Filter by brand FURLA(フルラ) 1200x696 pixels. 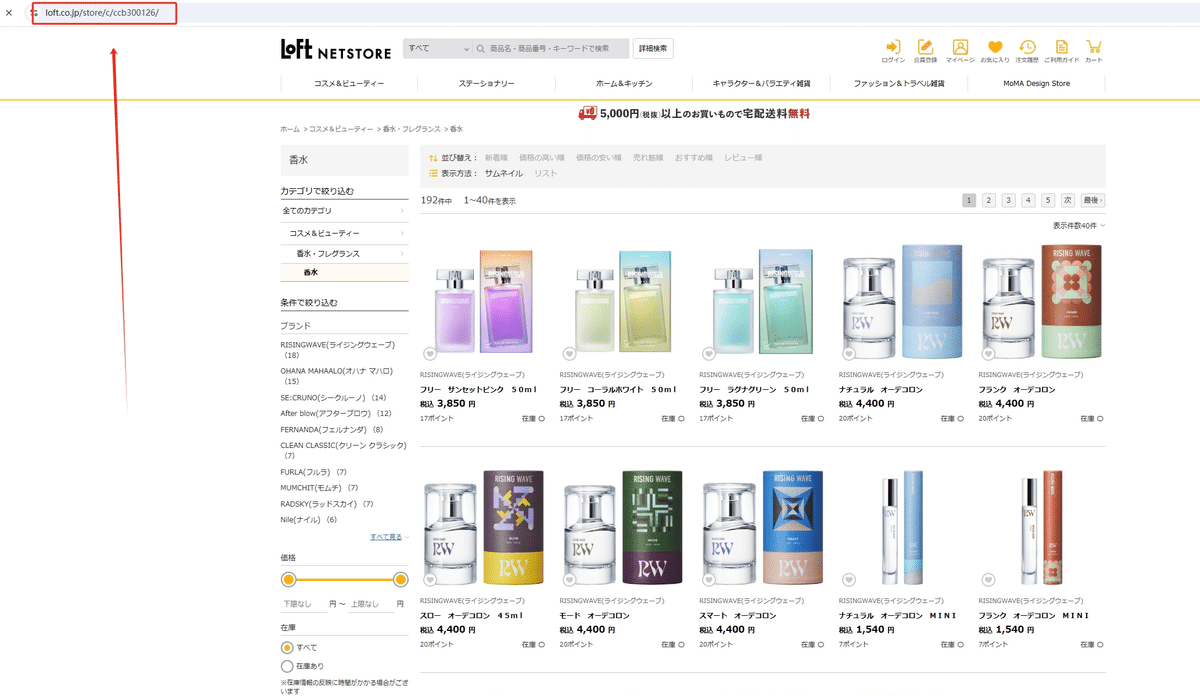[x=313, y=471]
